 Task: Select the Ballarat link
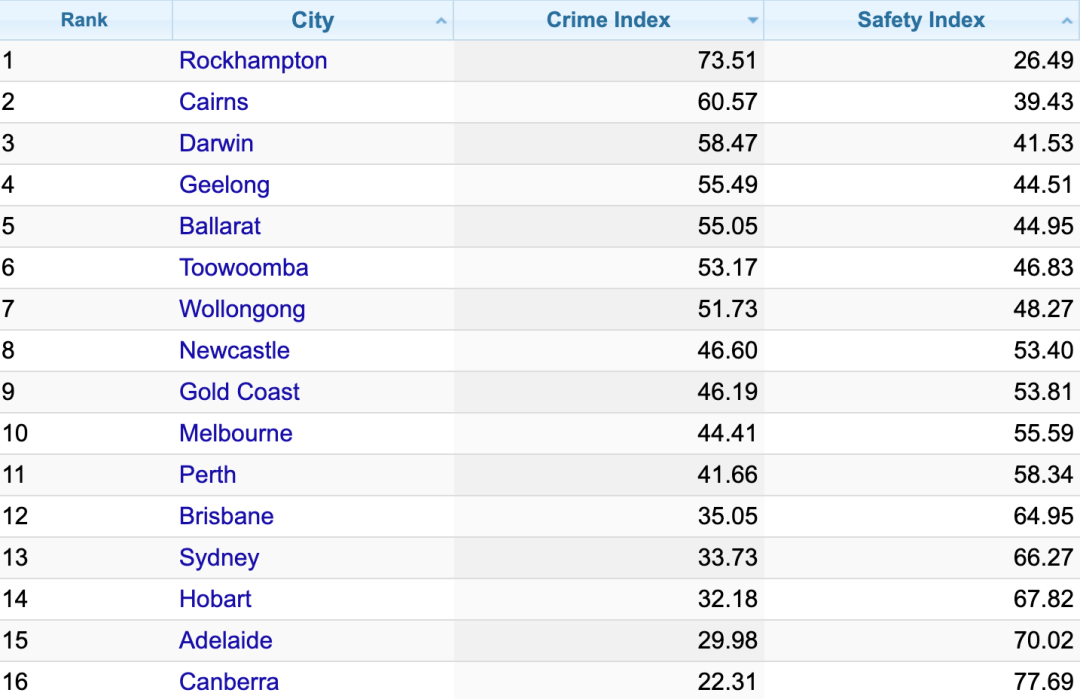(220, 226)
